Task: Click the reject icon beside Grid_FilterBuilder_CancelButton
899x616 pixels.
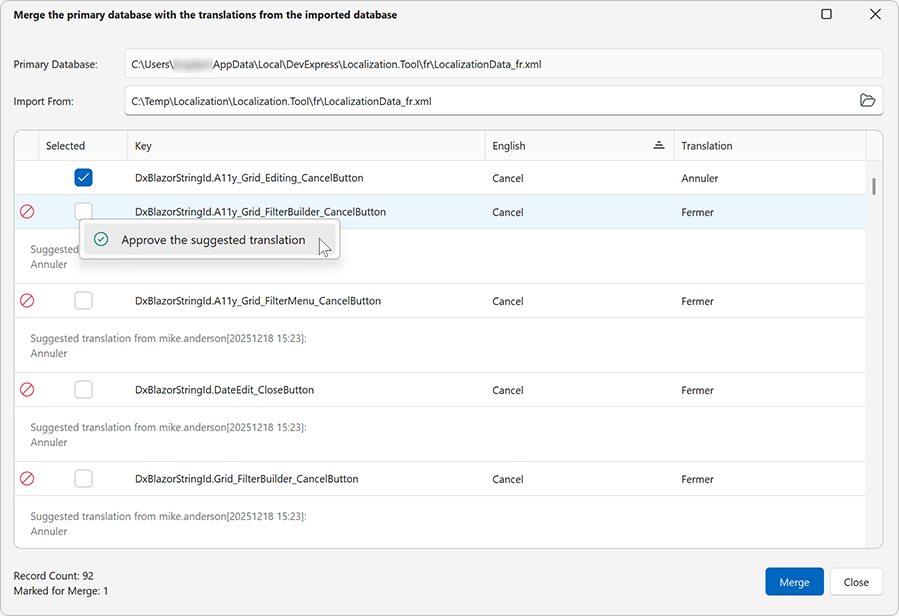Action: click(26, 478)
